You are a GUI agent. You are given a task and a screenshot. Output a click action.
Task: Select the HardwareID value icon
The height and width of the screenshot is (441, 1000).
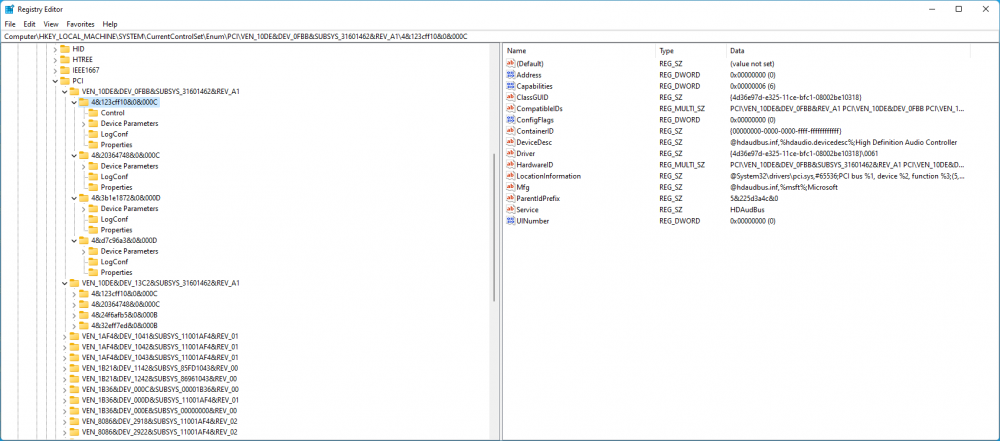click(x=510, y=165)
